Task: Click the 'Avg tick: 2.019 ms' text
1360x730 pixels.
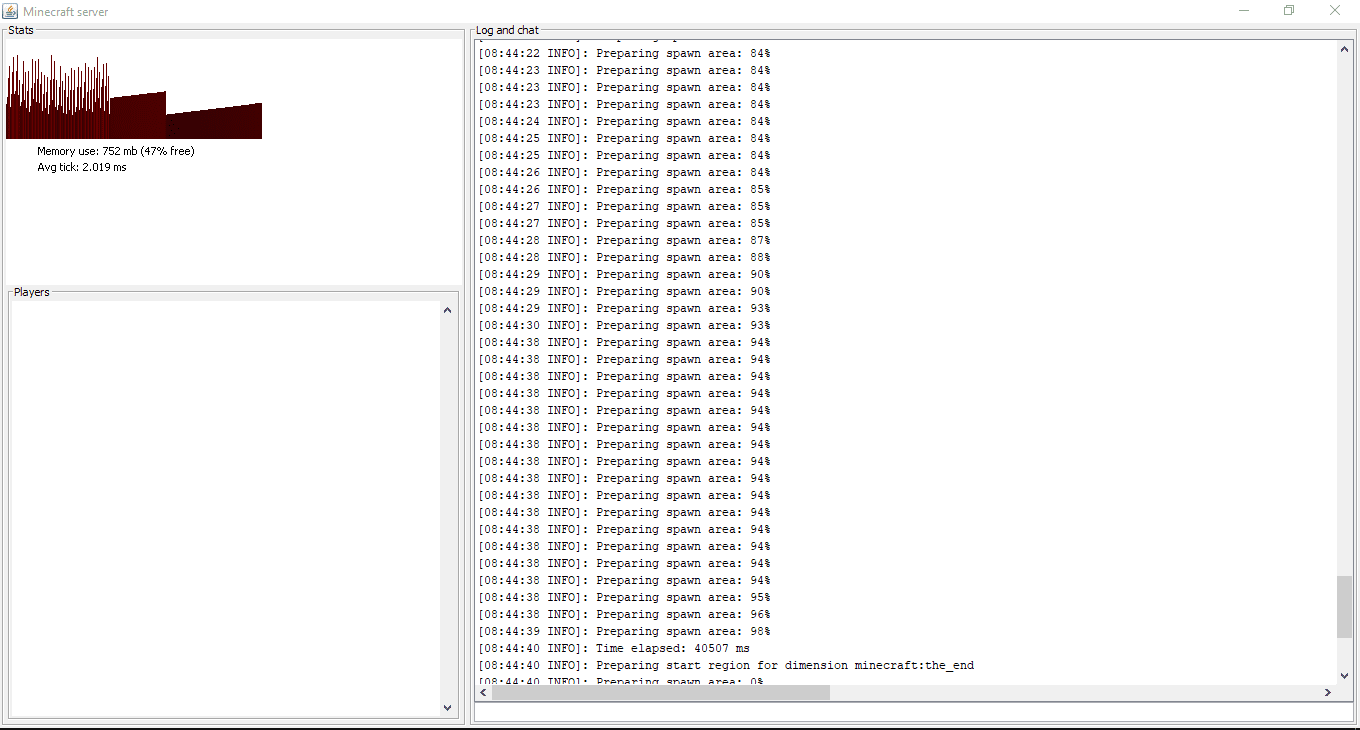Action: point(82,167)
